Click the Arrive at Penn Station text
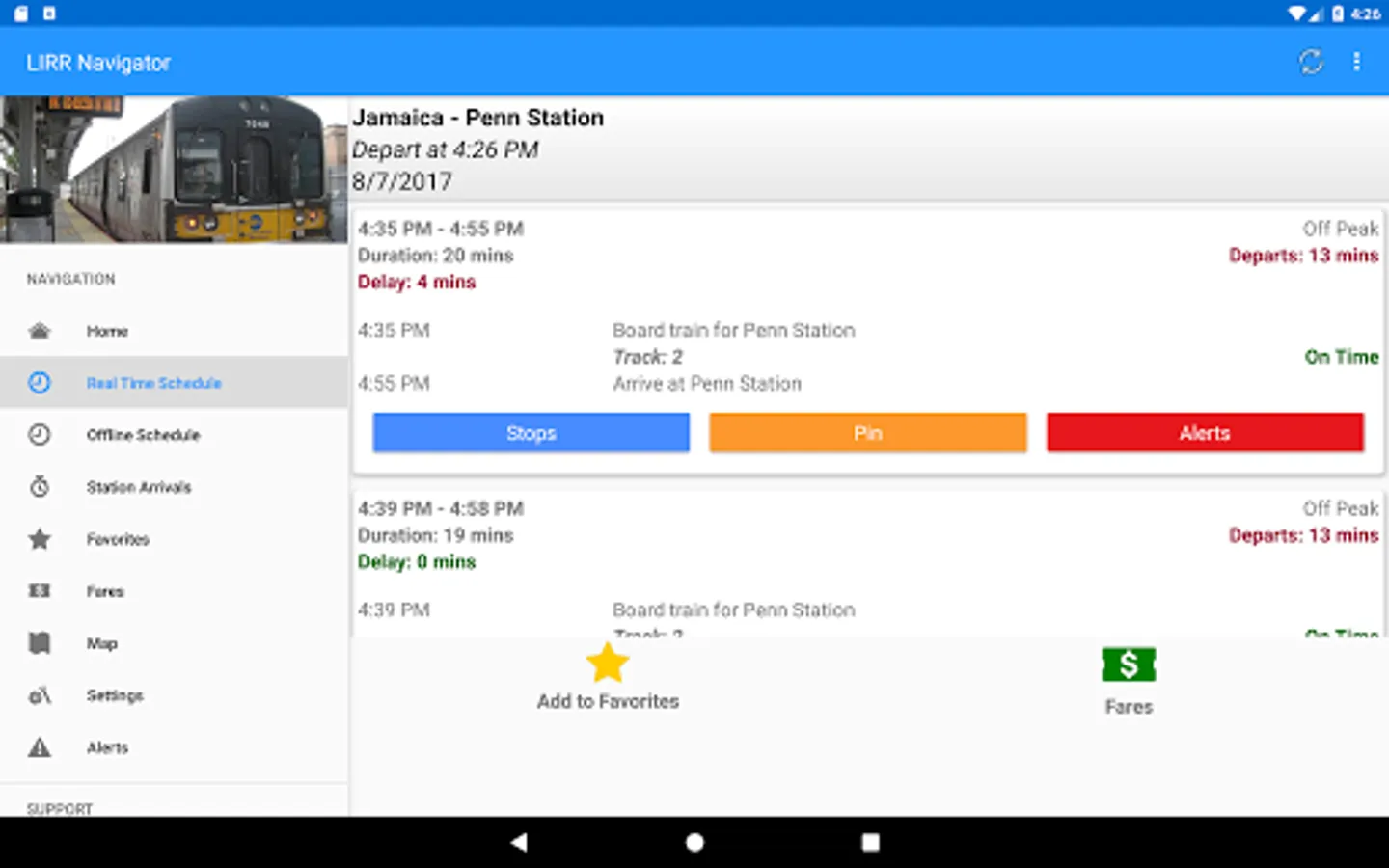This screenshot has height=868, width=1389. [x=707, y=384]
